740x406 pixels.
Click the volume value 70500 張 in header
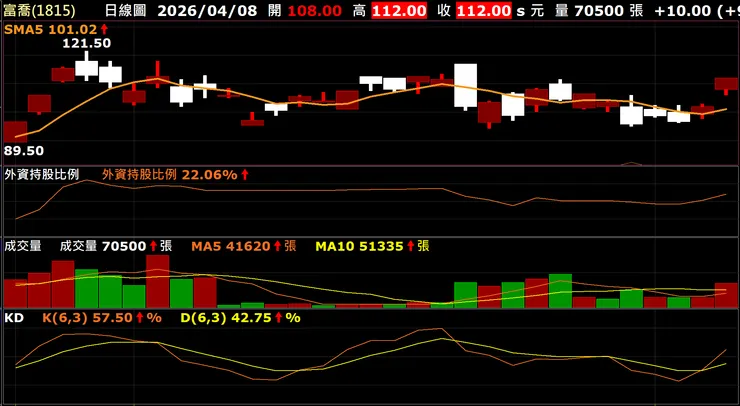coord(607,10)
